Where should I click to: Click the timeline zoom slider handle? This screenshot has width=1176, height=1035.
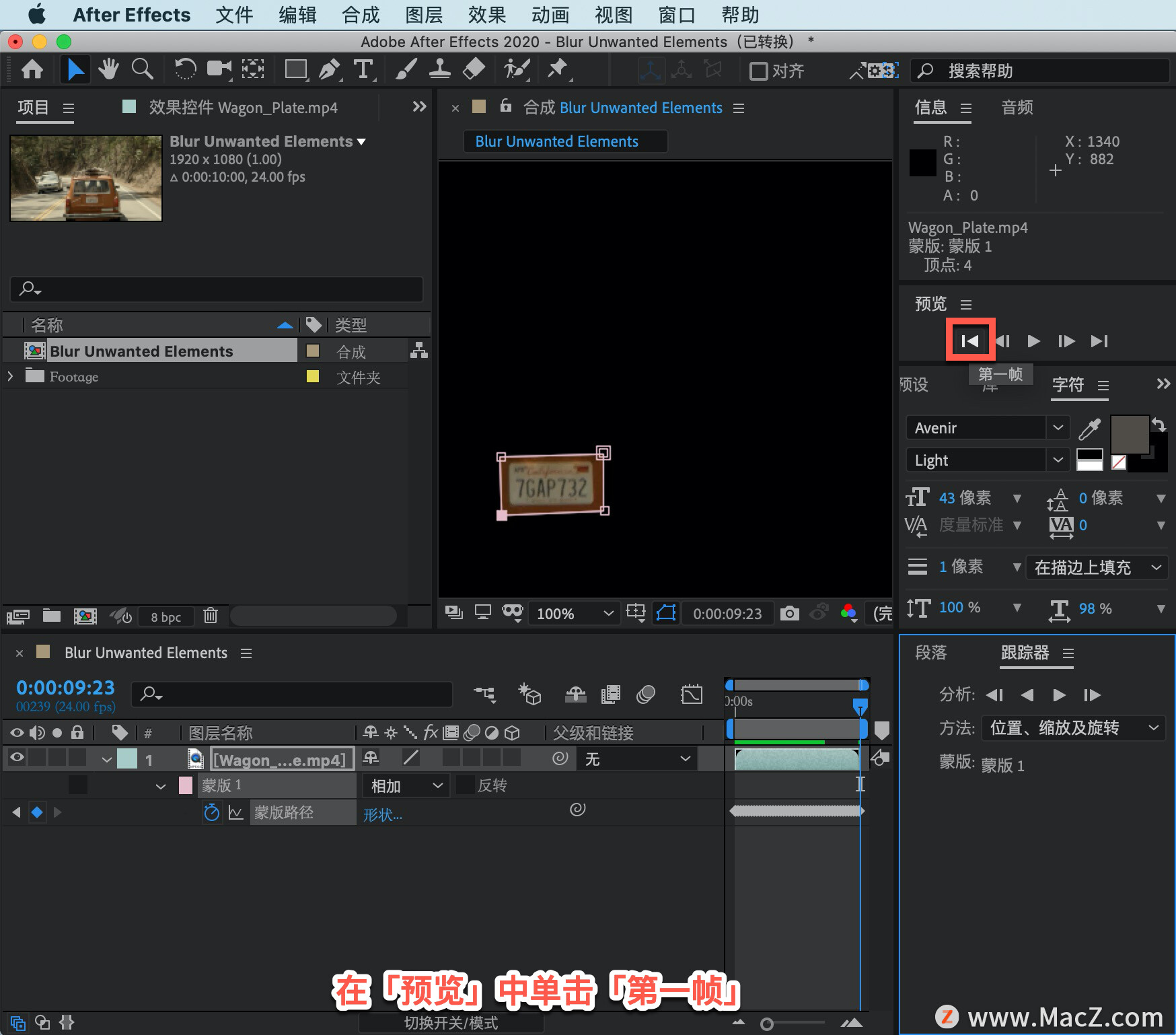point(766,1024)
